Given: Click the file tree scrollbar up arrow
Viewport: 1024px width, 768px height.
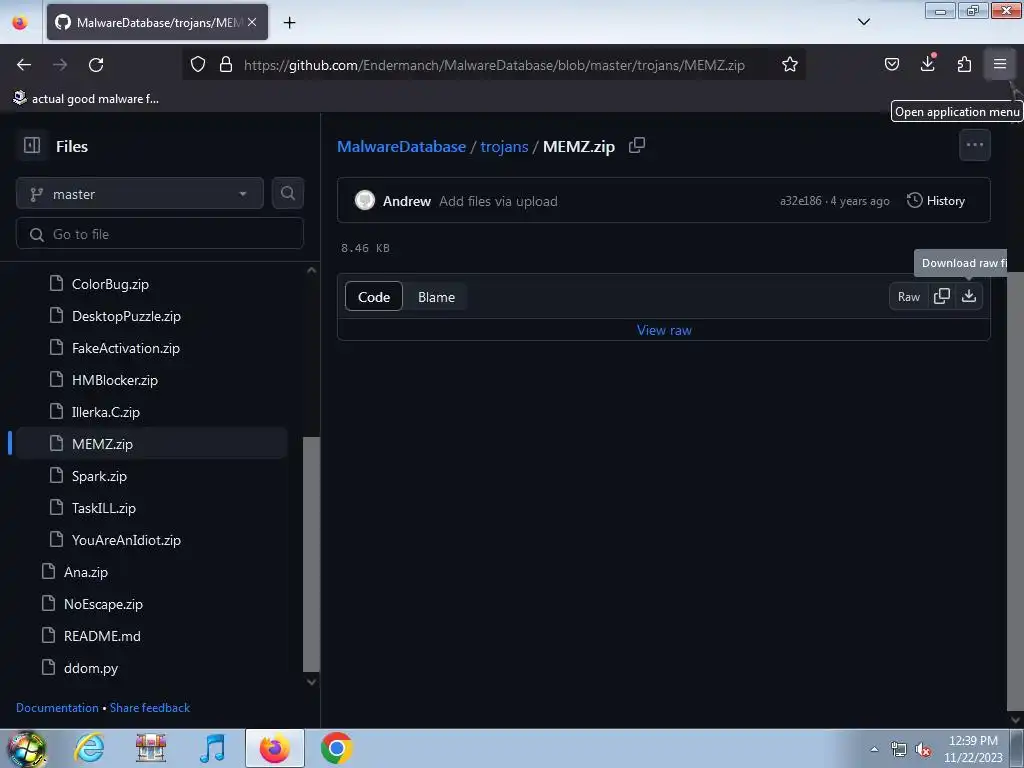Looking at the screenshot, I should pyautogui.click(x=312, y=270).
